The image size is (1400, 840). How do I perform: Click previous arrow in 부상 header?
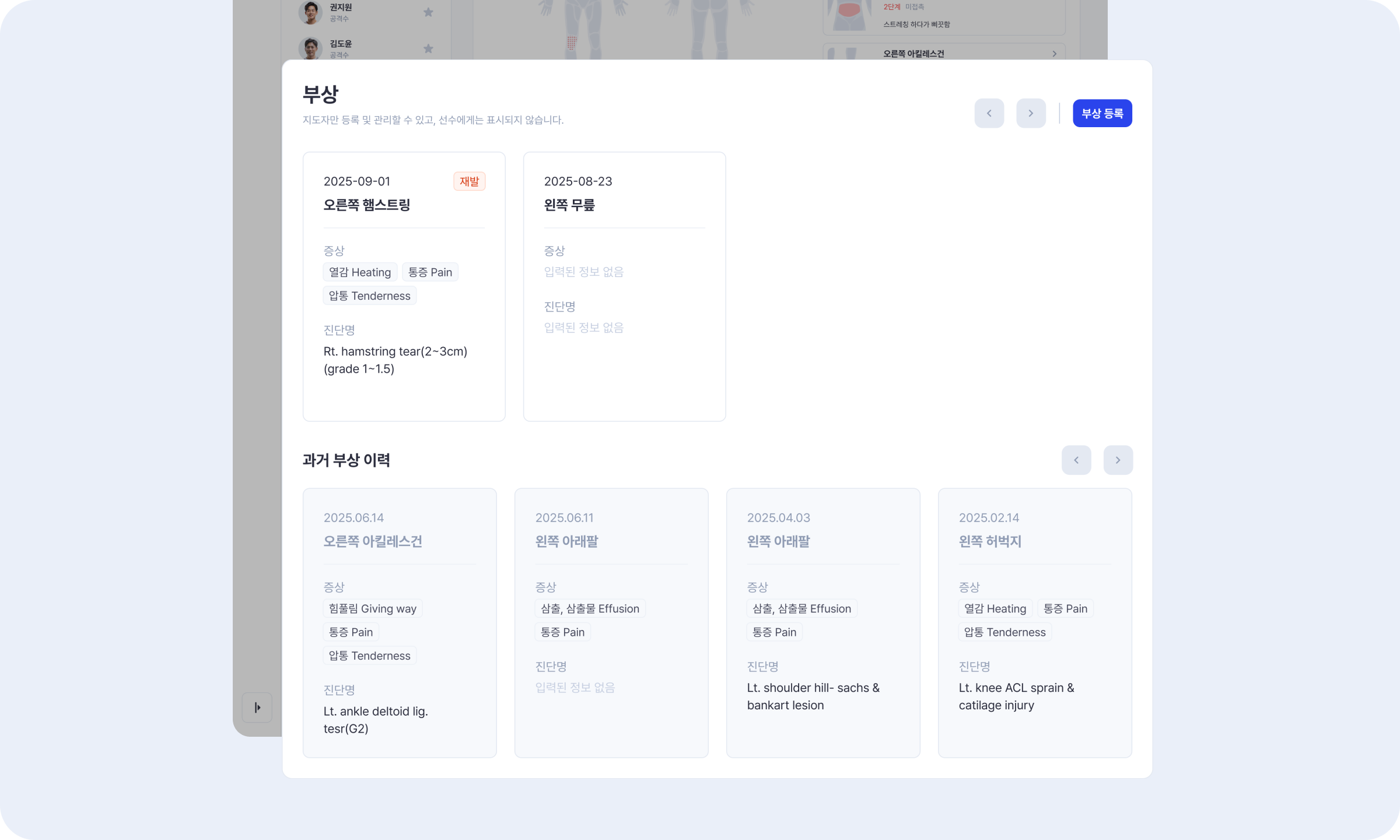[989, 113]
